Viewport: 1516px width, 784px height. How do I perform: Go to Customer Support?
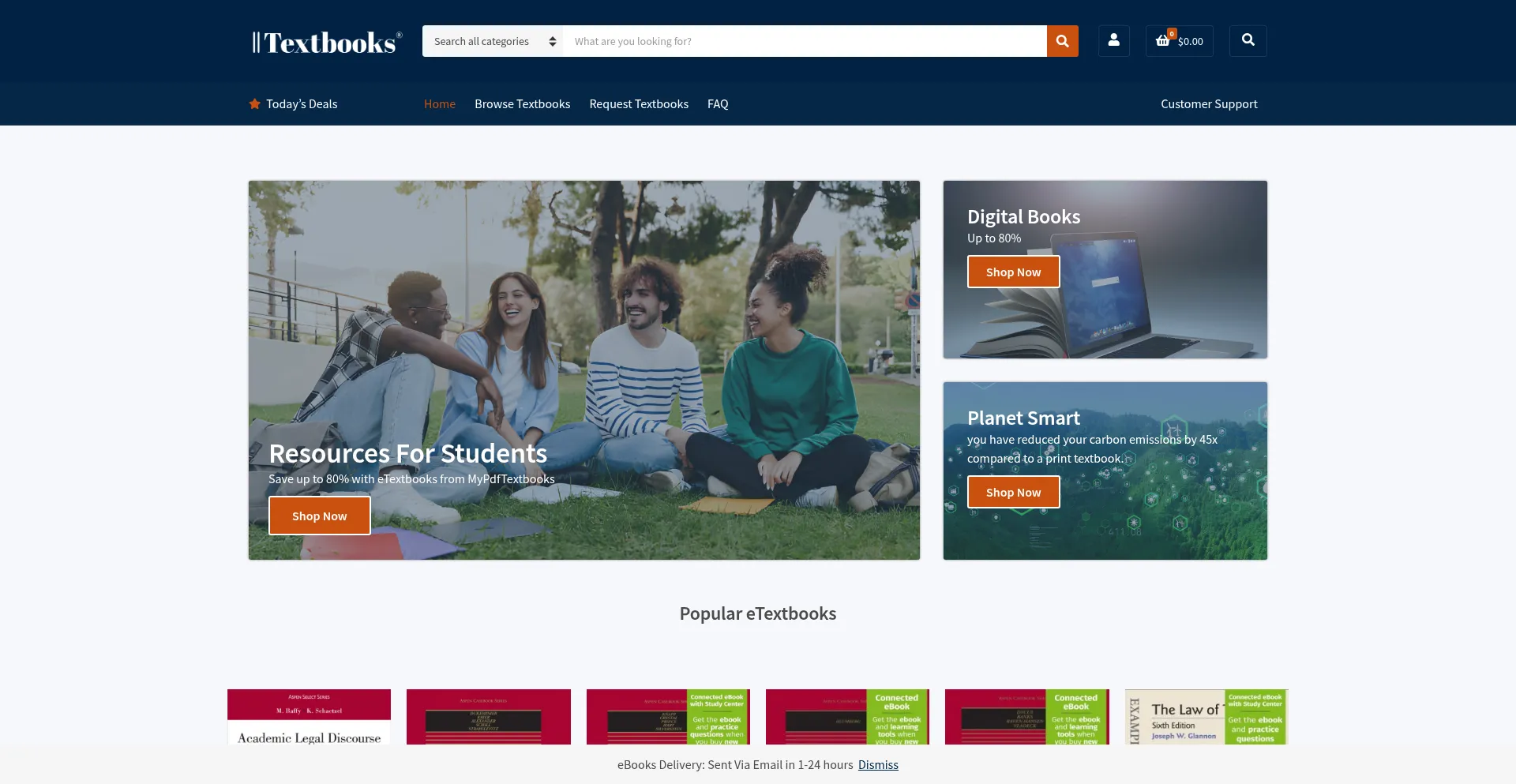[1209, 103]
